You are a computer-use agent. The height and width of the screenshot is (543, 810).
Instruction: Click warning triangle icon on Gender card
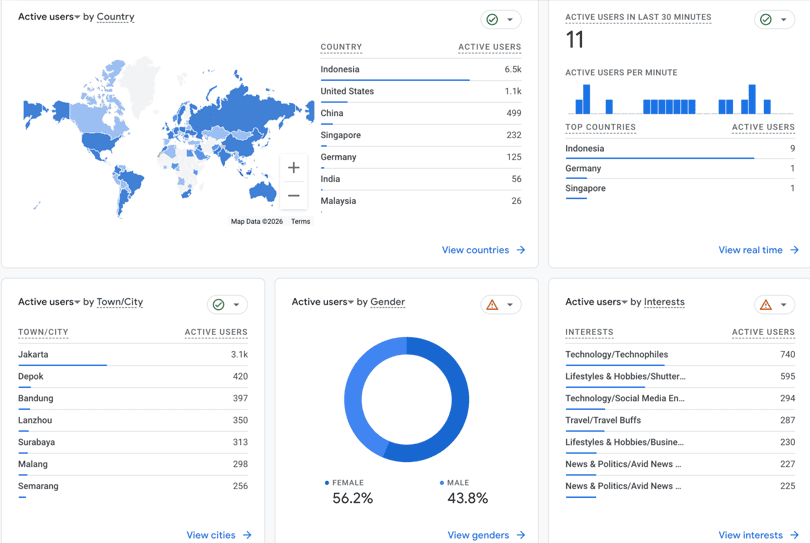[492, 305]
